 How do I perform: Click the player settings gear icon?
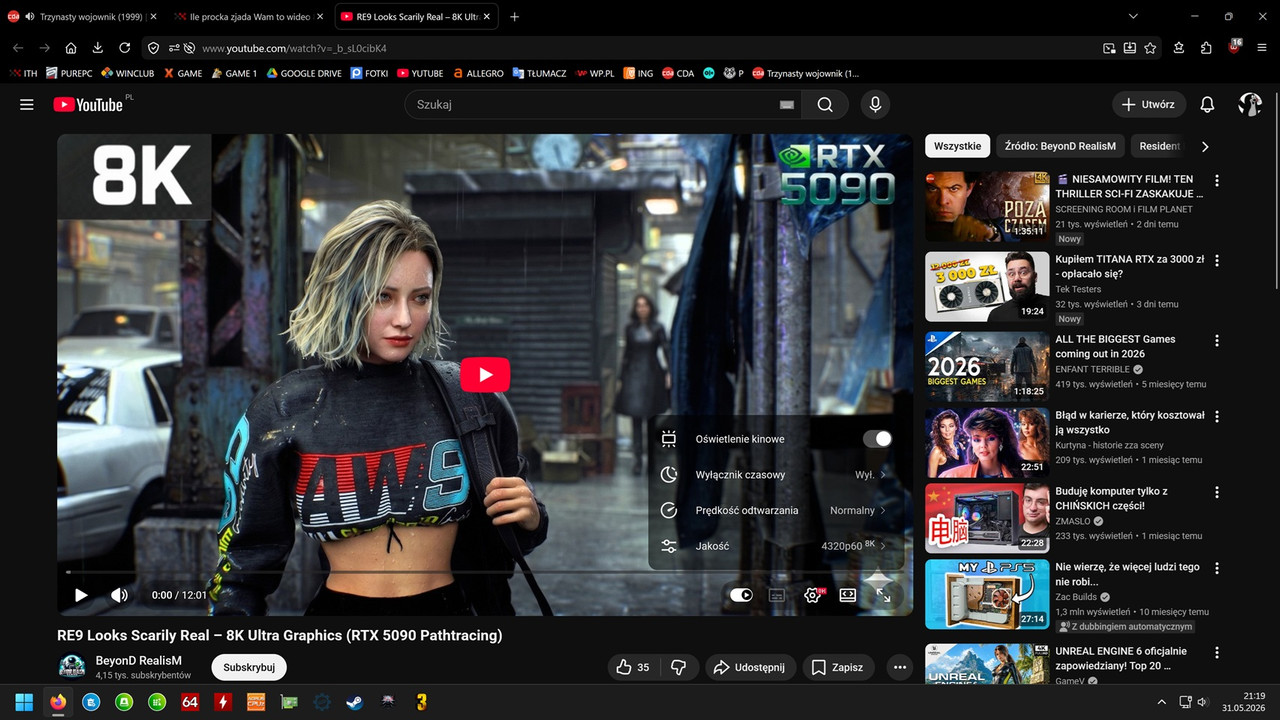pos(812,595)
